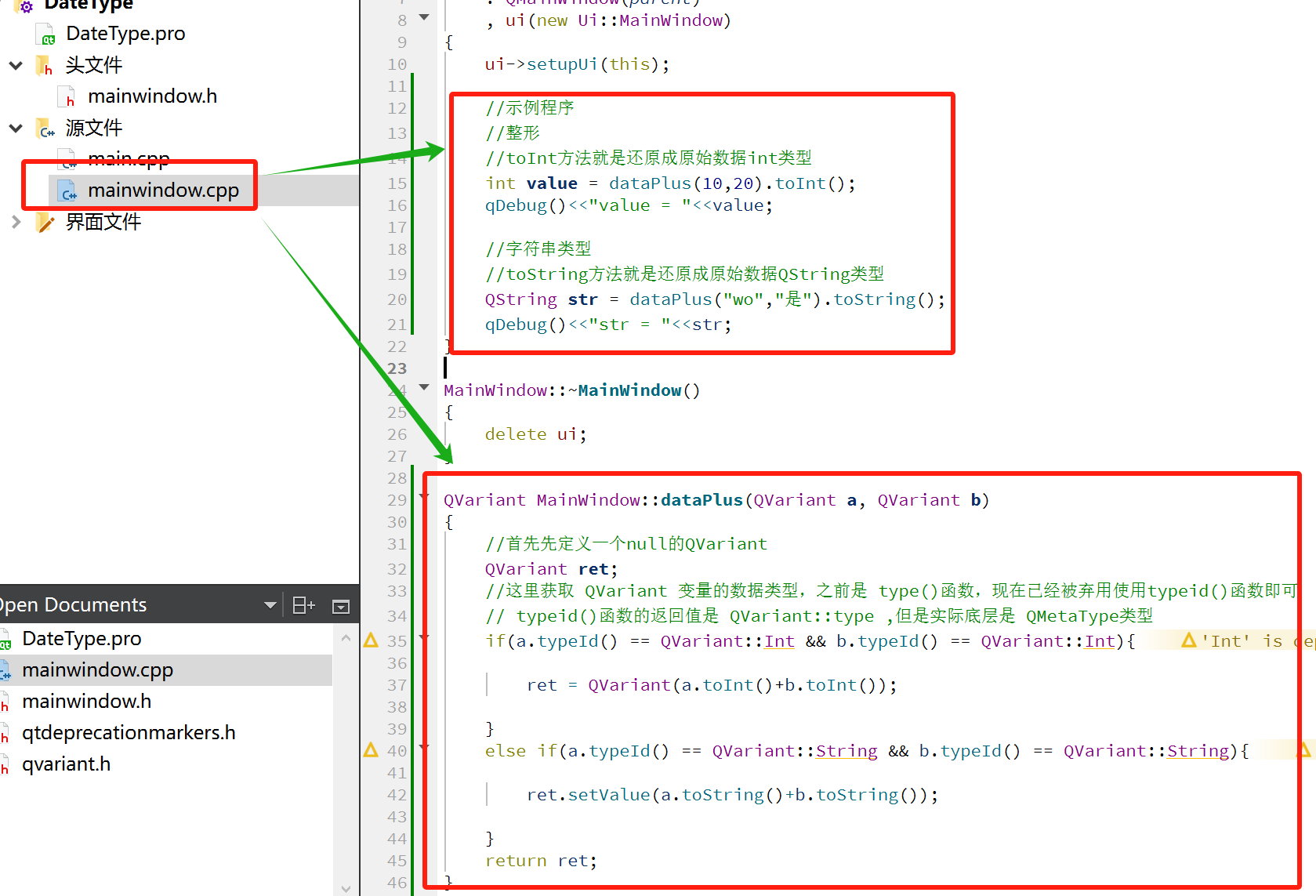Collapse if-block fold at line 35
Image resolution: width=1316 pixels, height=896 pixels.
[424, 638]
